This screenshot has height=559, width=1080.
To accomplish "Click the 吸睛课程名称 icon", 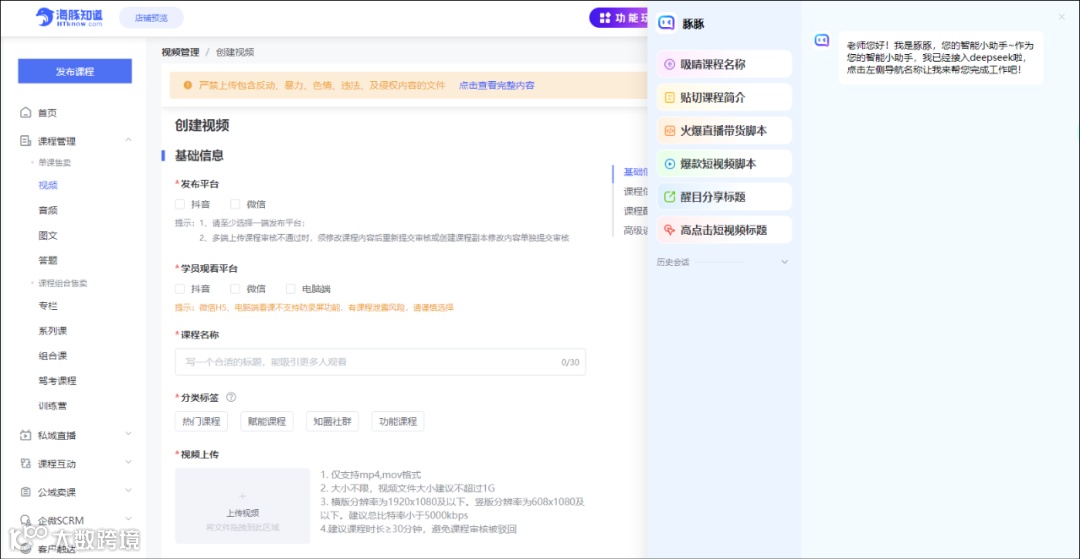I will 669,64.
